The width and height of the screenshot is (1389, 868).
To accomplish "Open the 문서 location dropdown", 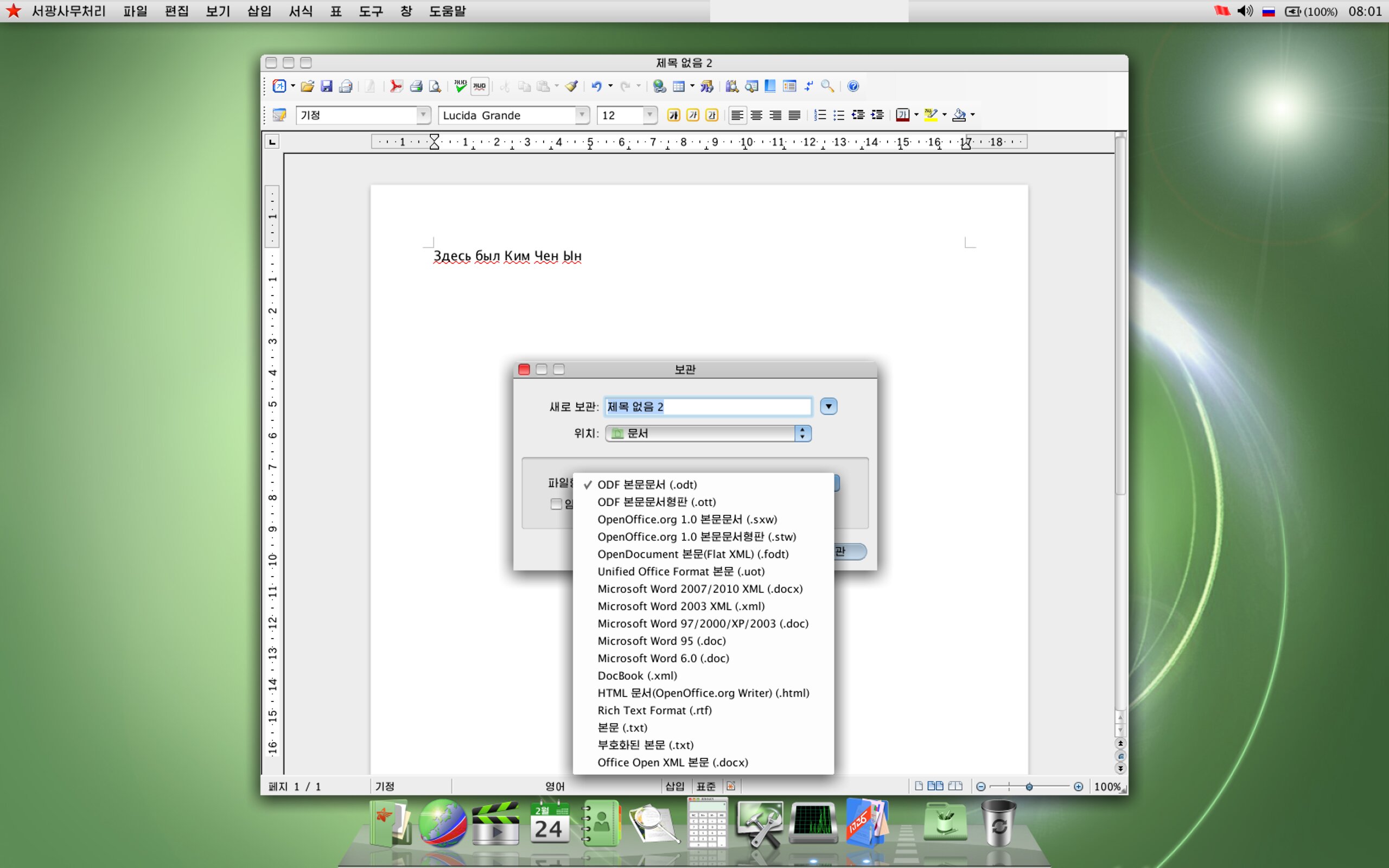I will [708, 433].
